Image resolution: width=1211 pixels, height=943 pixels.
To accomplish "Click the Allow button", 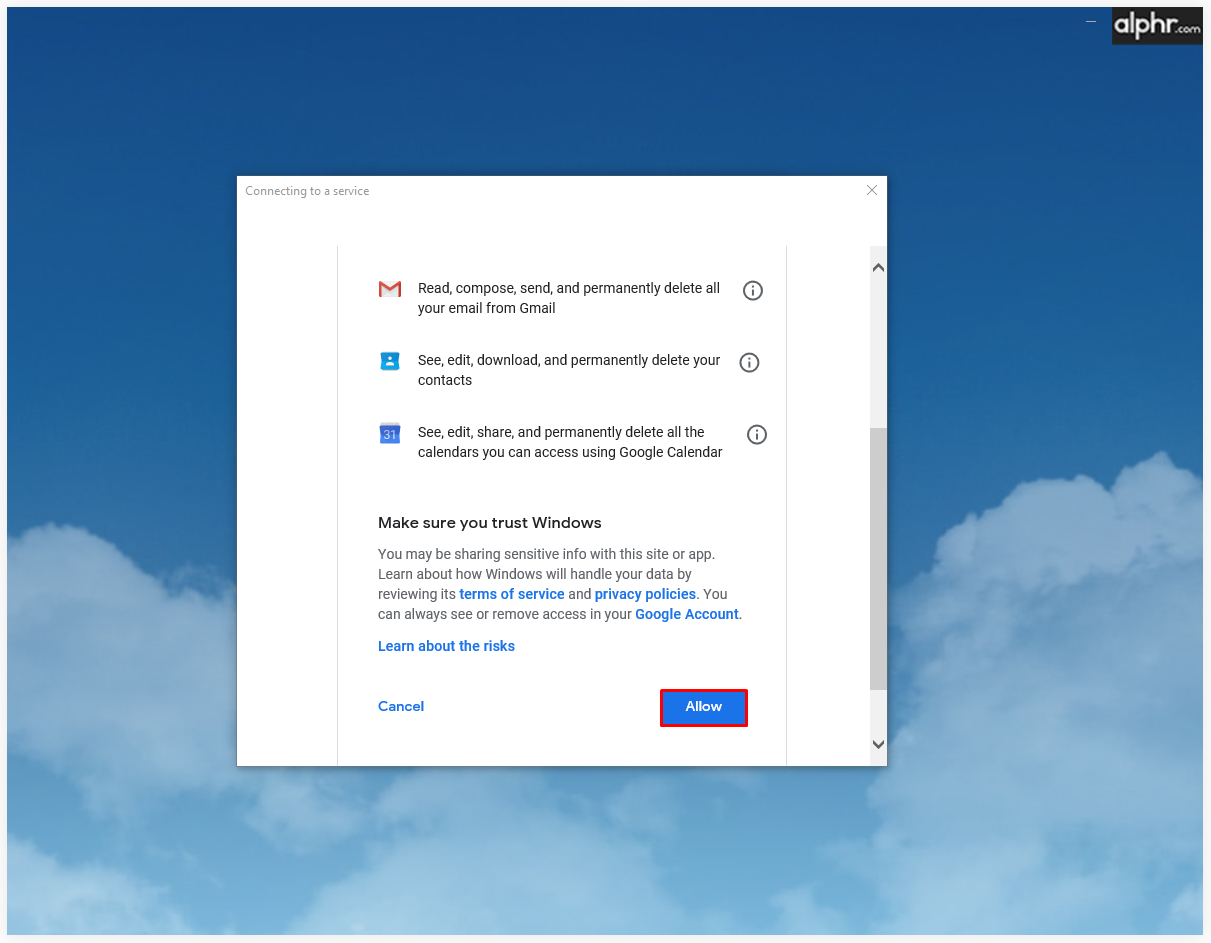I will (704, 707).
